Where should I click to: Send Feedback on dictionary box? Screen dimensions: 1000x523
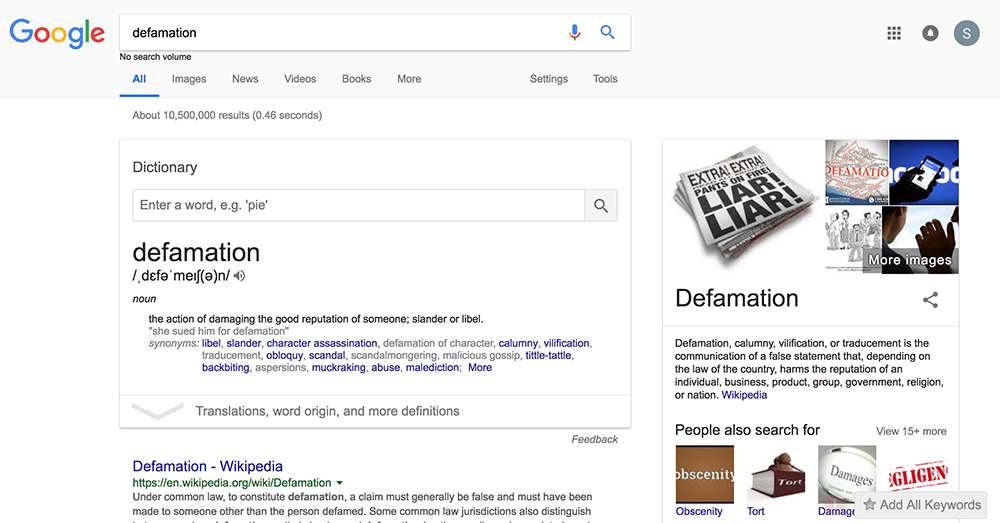point(594,439)
